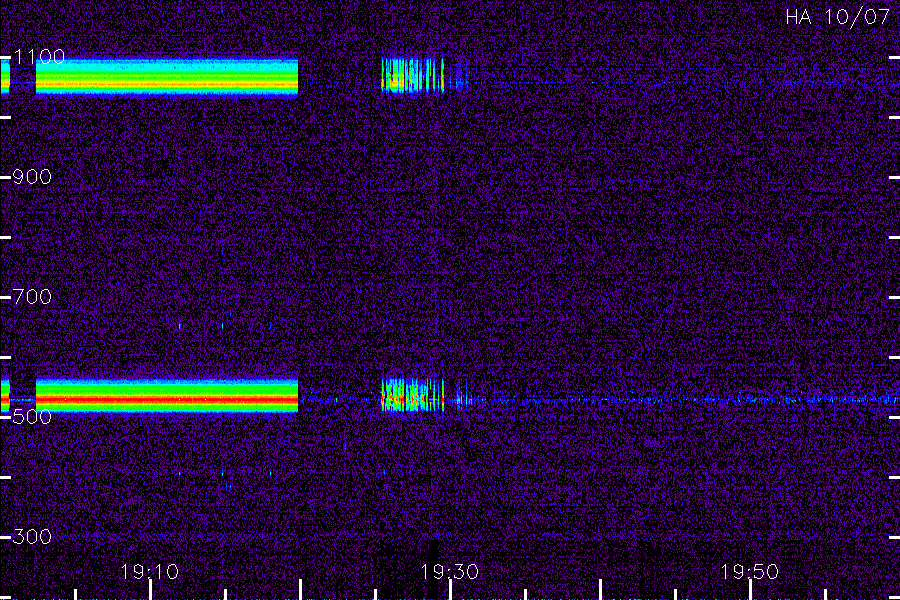
Task: Click the short burst signal above 500
Action: [413, 394]
